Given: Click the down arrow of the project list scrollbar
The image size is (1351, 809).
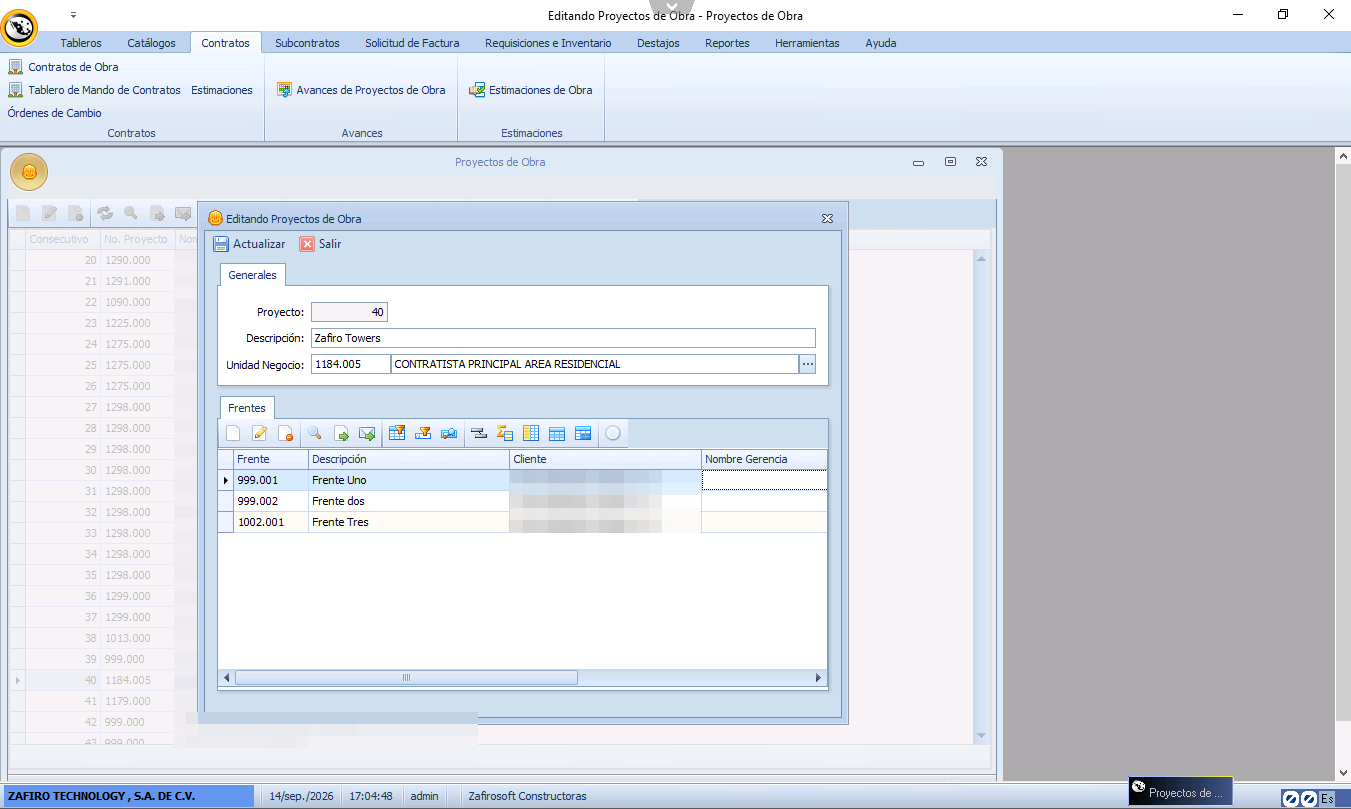Looking at the screenshot, I should pyautogui.click(x=981, y=735).
